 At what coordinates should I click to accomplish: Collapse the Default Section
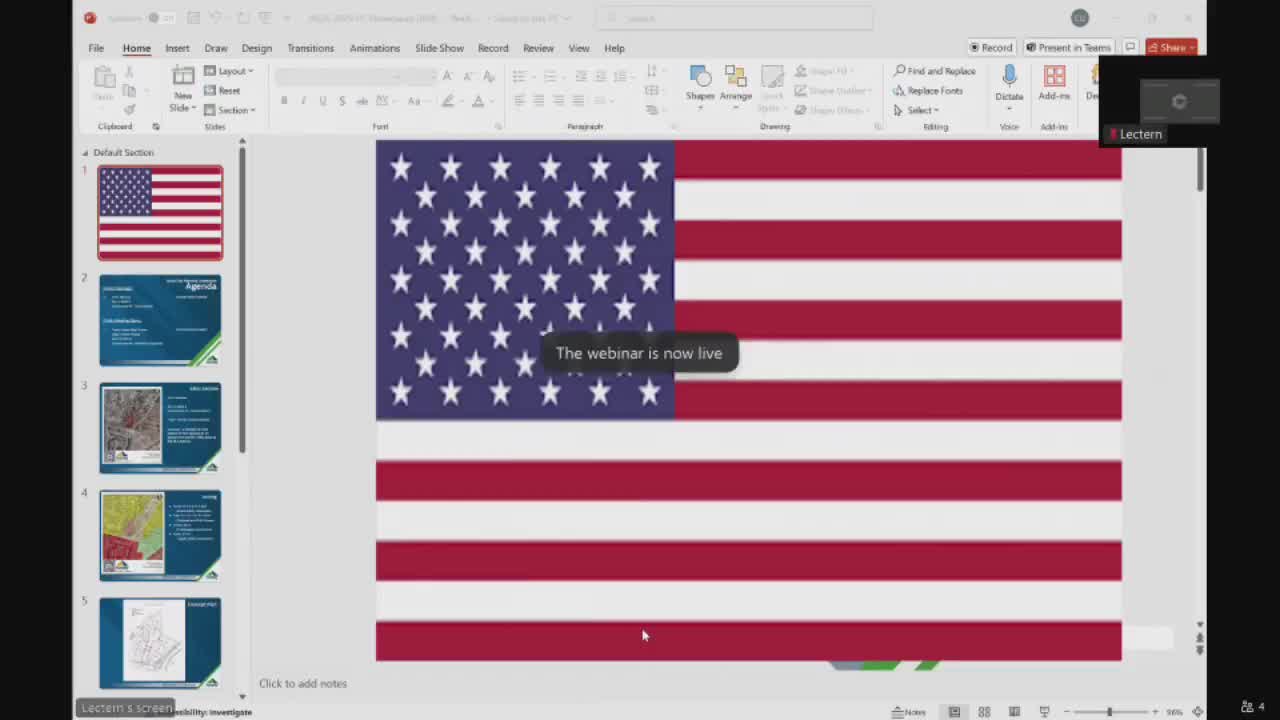(85, 152)
